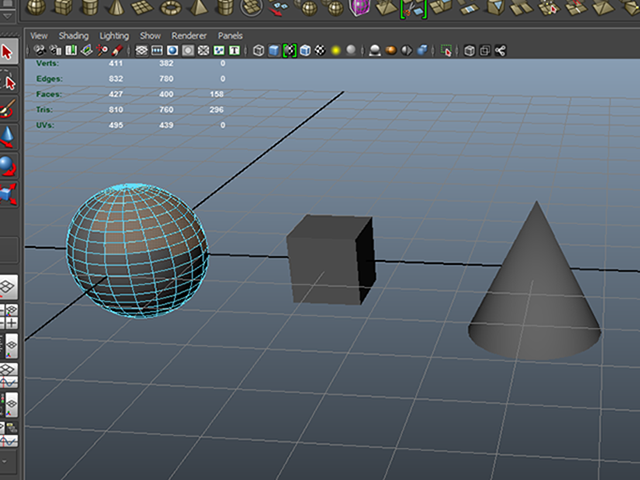
Task: Create a polygon sphere from the shelf
Action: (36, 7)
